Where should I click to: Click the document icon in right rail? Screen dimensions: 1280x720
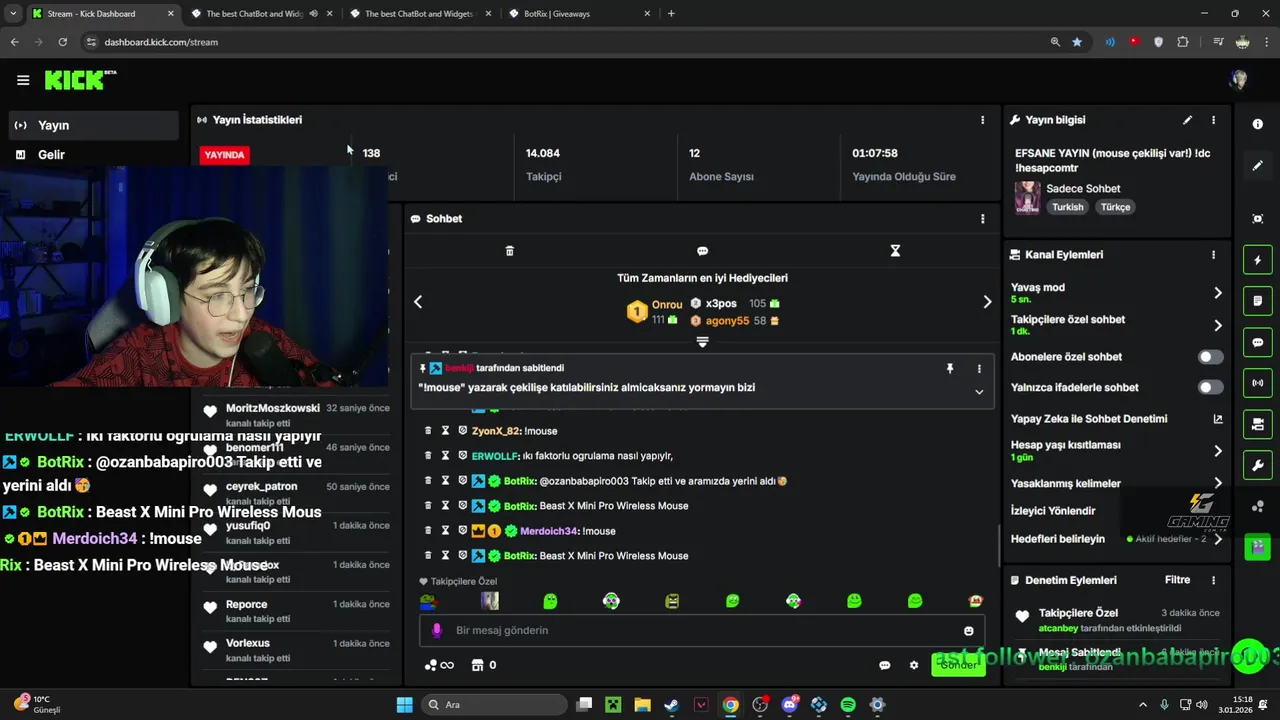pyautogui.click(x=1257, y=301)
